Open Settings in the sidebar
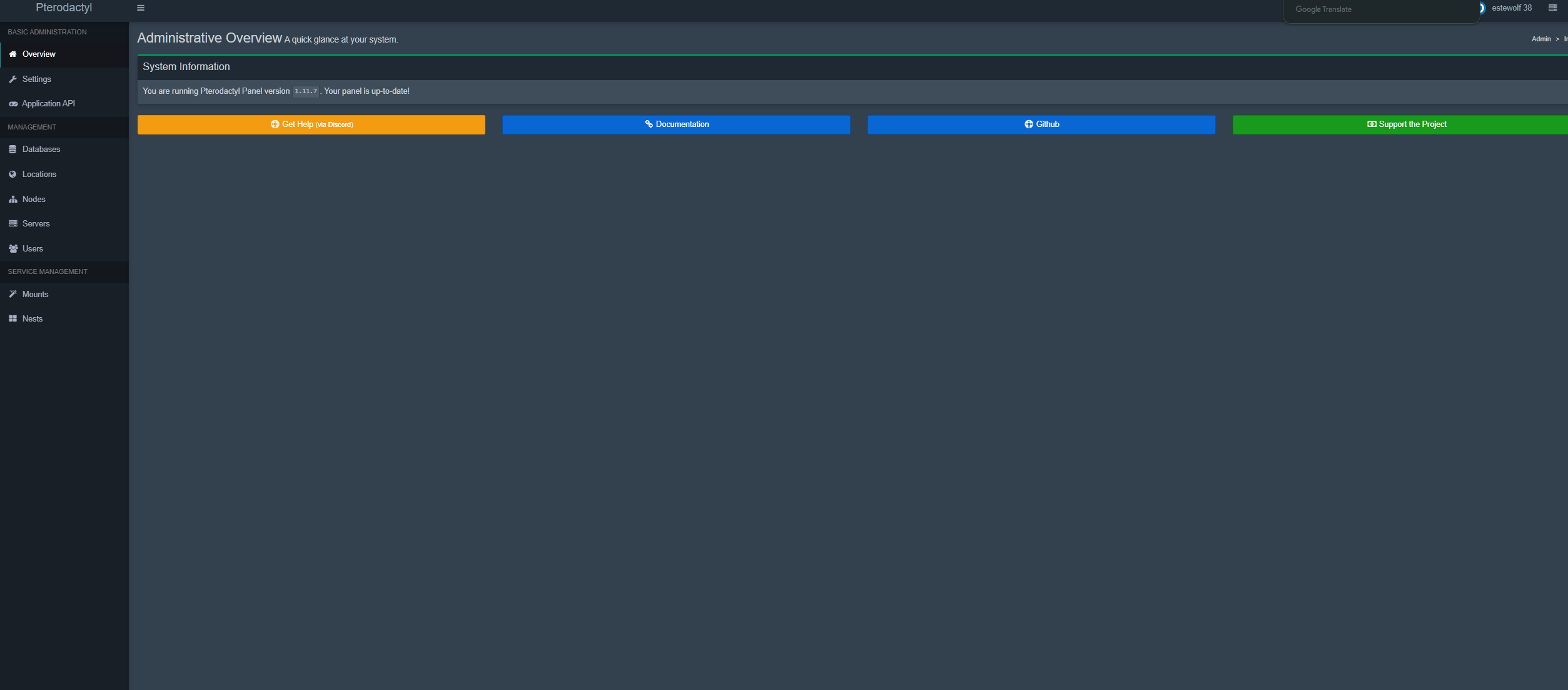 (64, 79)
